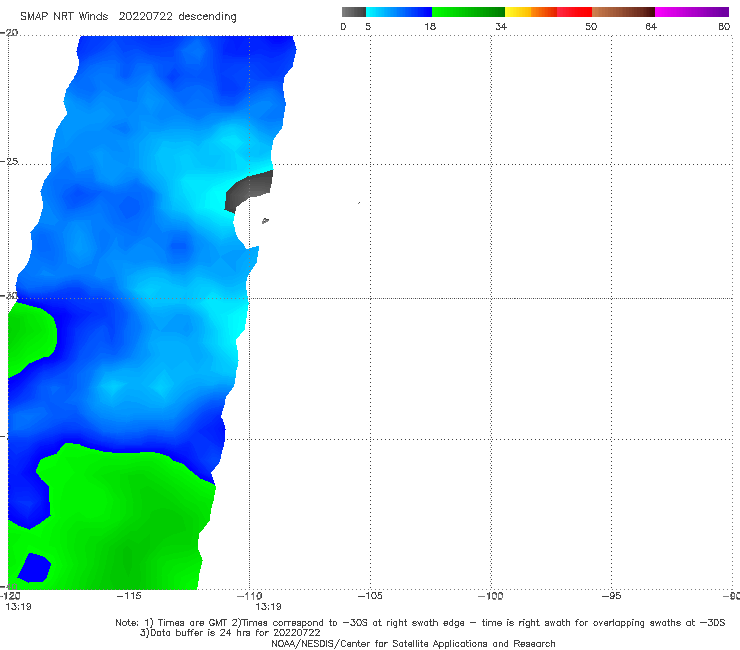Click the longitude label '-95'
Viewport: 740px width, 650px height.
611,596
